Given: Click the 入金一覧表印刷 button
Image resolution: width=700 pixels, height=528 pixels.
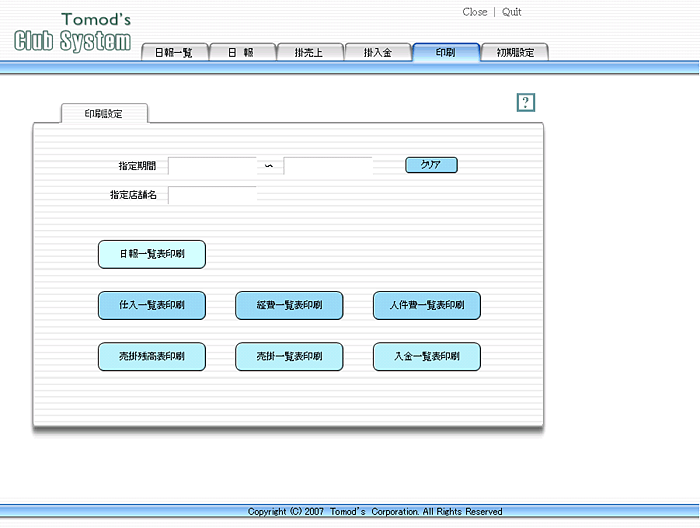Looking at the screenshot, I should tap(427, 357).
